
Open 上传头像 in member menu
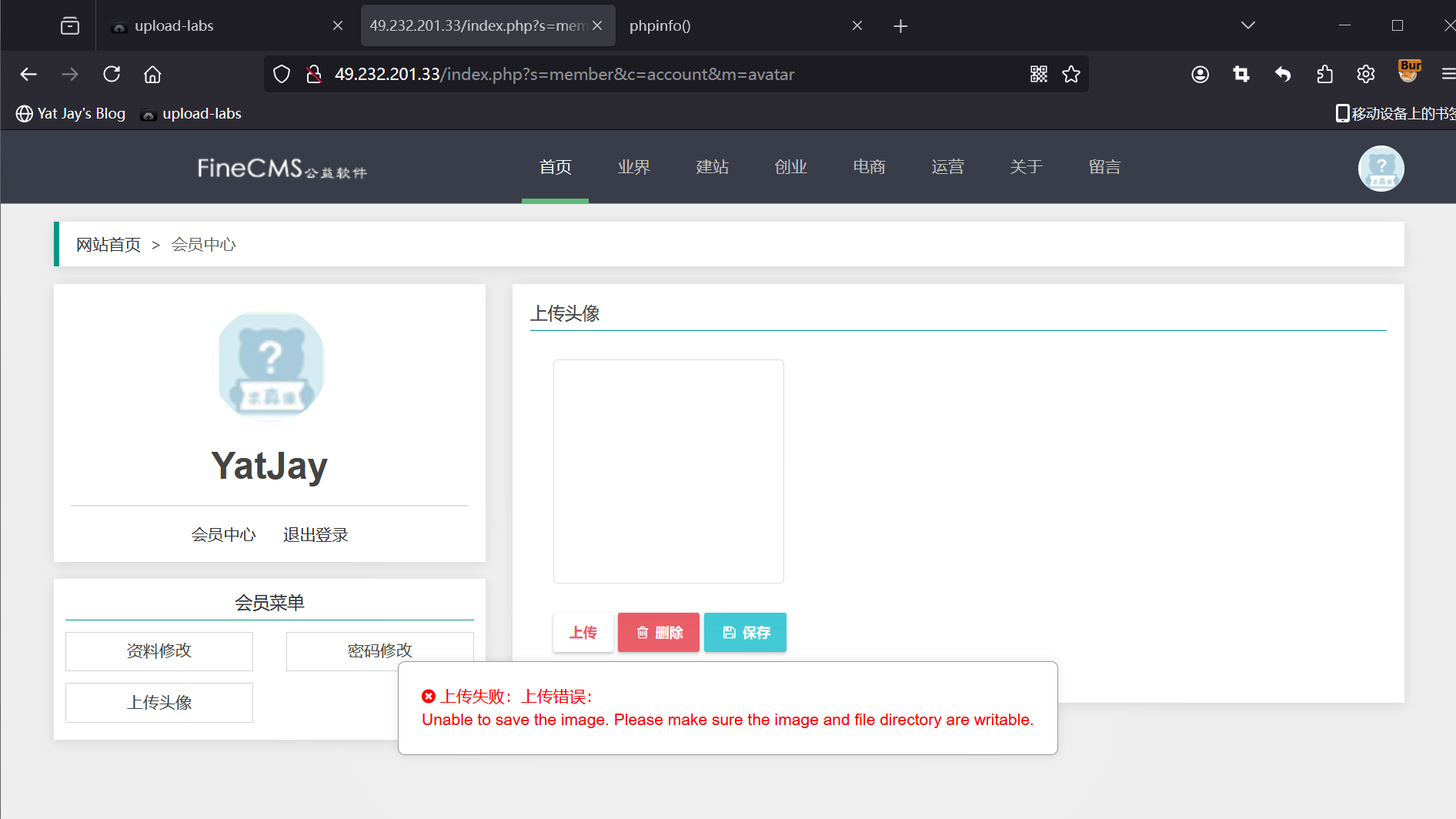(x=159, y=703)
